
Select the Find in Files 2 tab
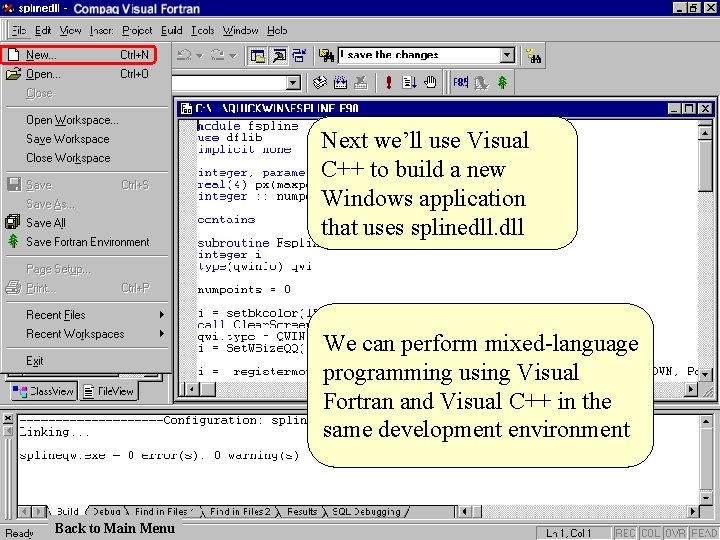click(x=240, y=512)
